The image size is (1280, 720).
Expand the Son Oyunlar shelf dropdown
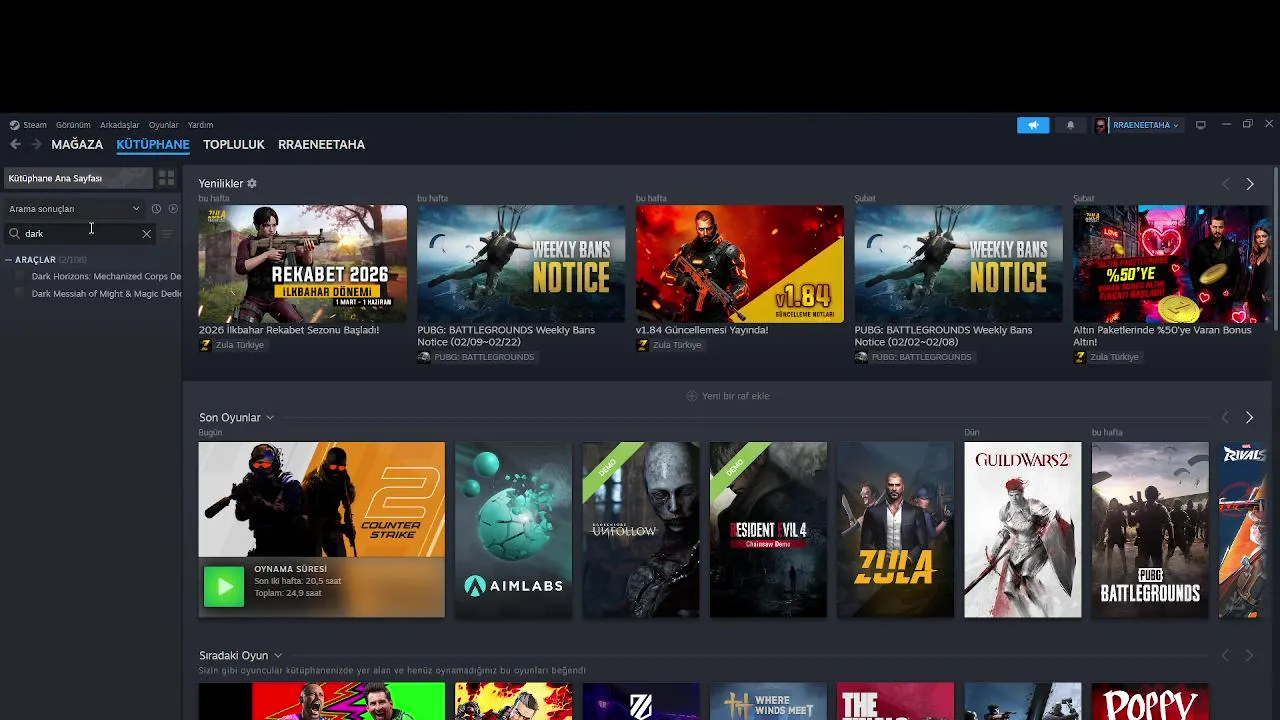pos(270,418)
